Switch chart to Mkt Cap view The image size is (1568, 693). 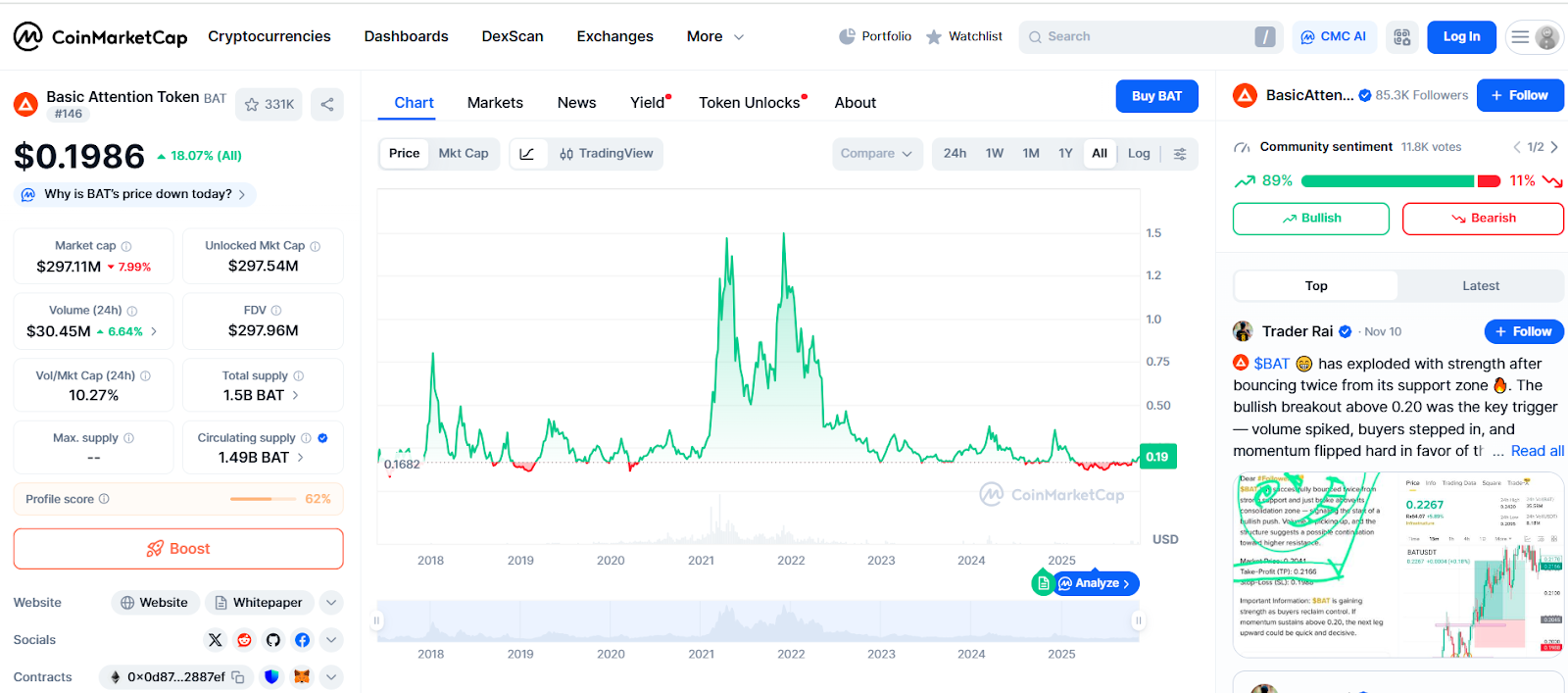[464, 154]
